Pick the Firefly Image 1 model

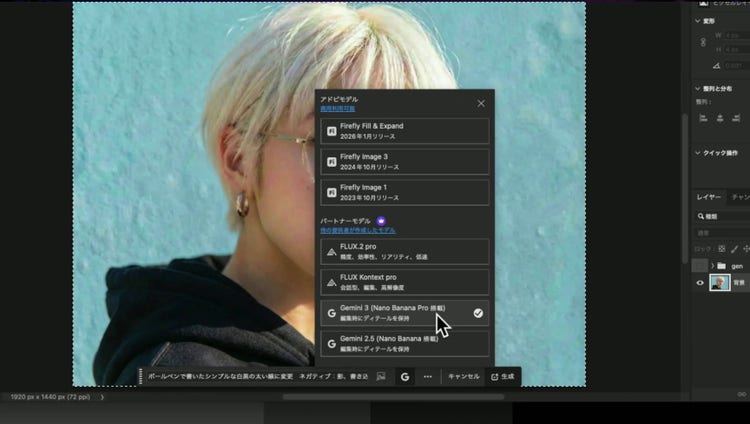[x=405, y=192]
